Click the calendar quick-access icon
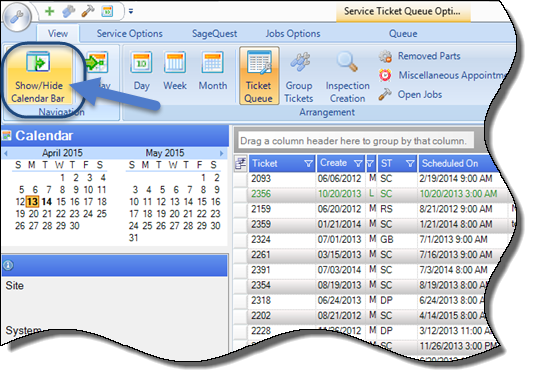 (107, 11)
